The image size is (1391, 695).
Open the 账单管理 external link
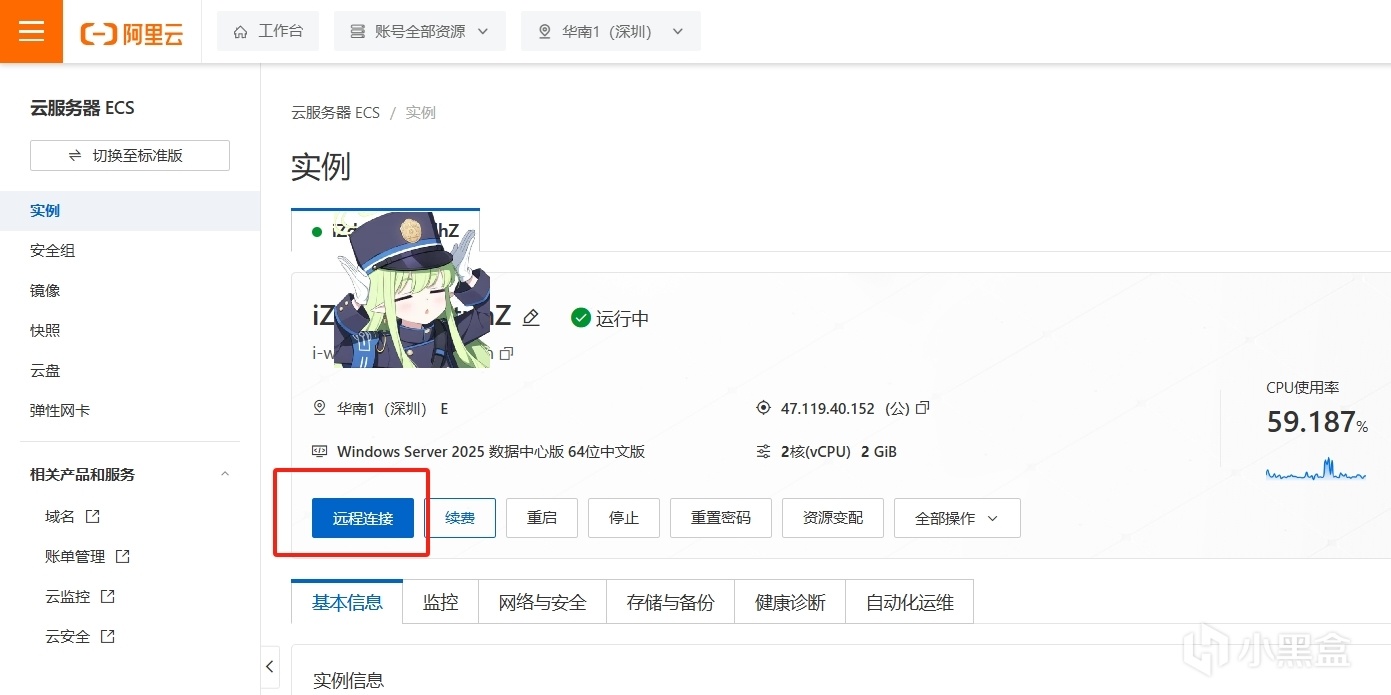pyautogui.click(x=88, y=557)
